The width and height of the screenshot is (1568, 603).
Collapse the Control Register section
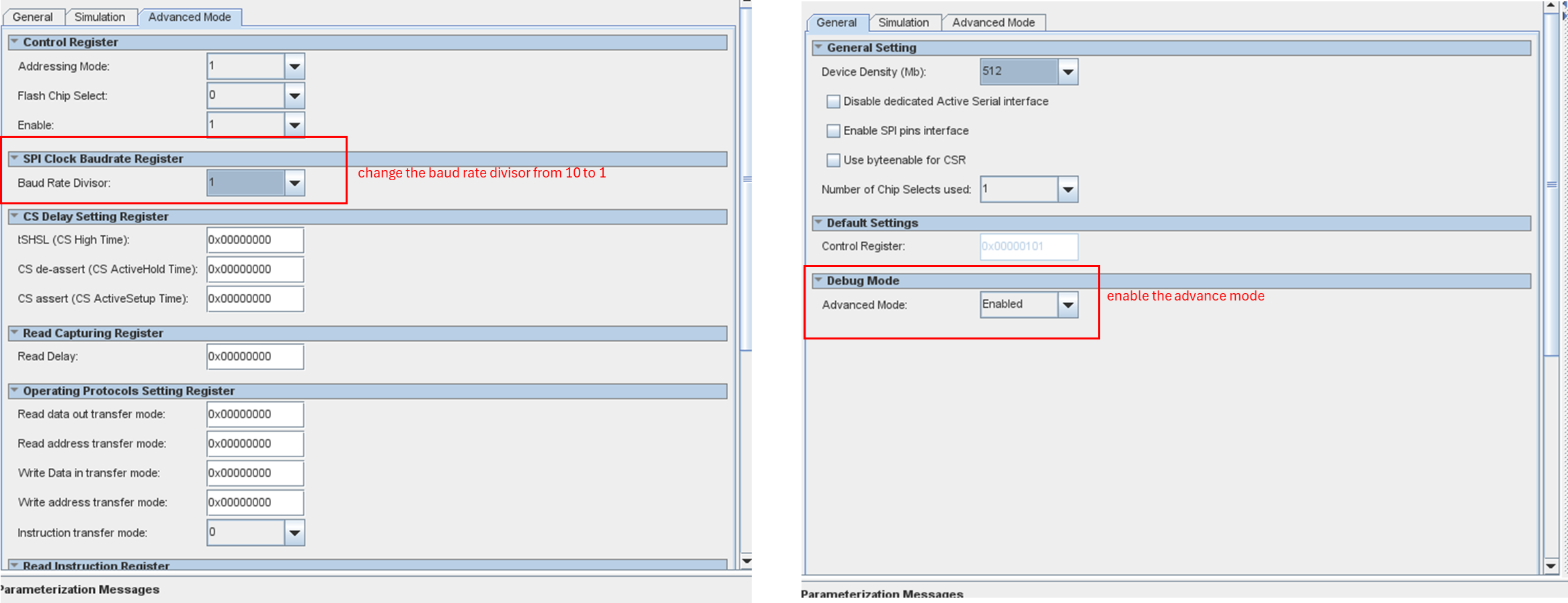click(x=14, y=42)
